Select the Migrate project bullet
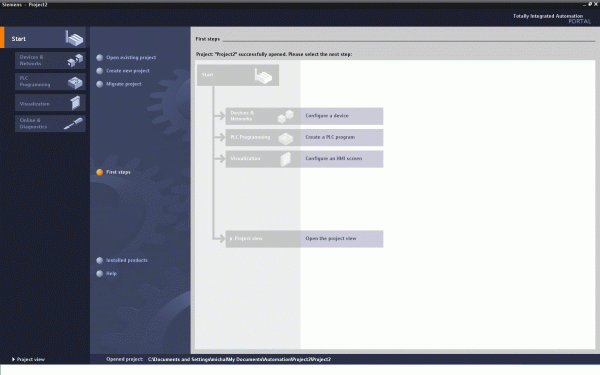Screen dimensions: 600x375 (x=99, y=84)
